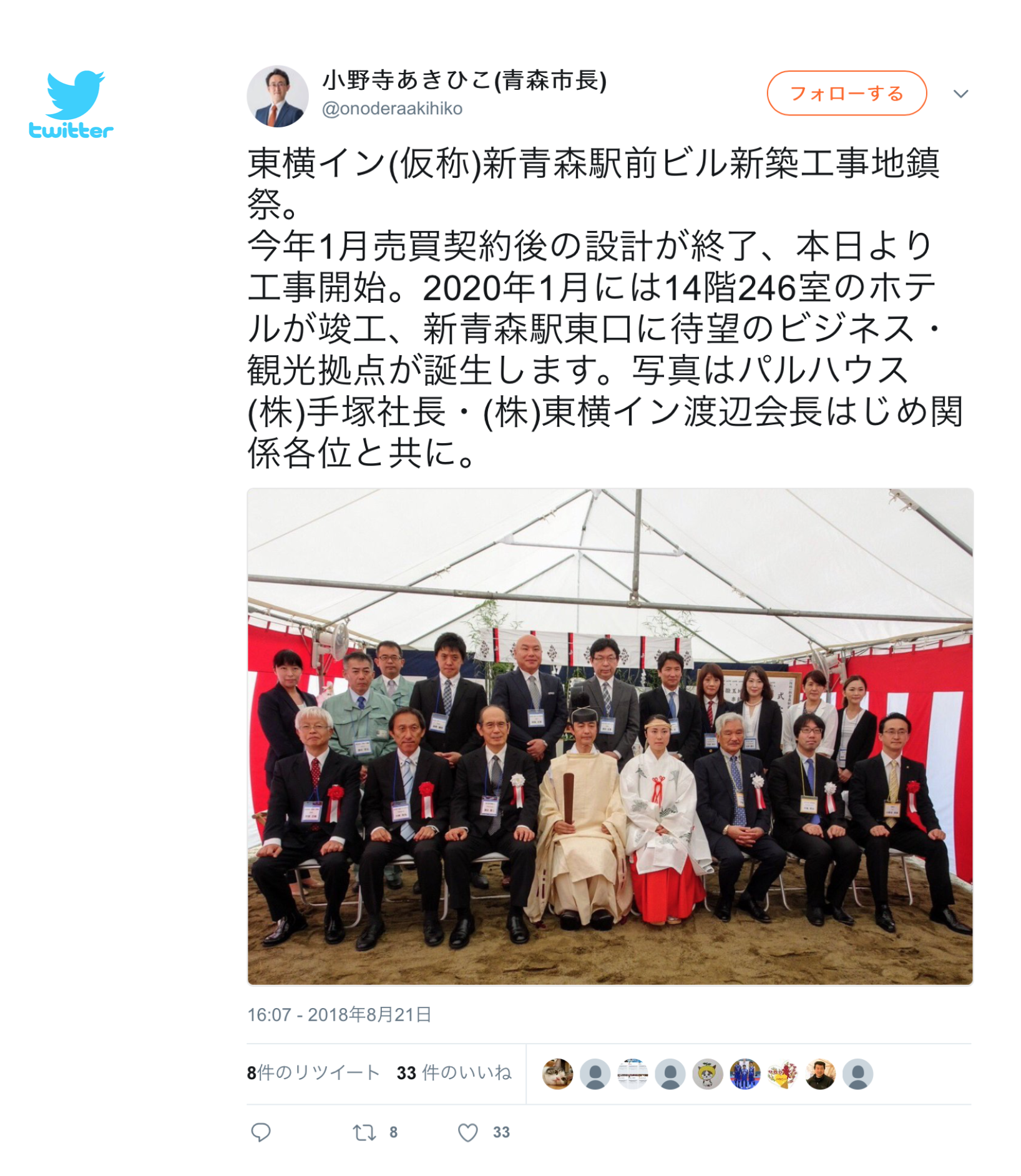Open the white screenshot avatar liker
The height and width of the screenshot is (1176, 1021).
[632, 1074]
